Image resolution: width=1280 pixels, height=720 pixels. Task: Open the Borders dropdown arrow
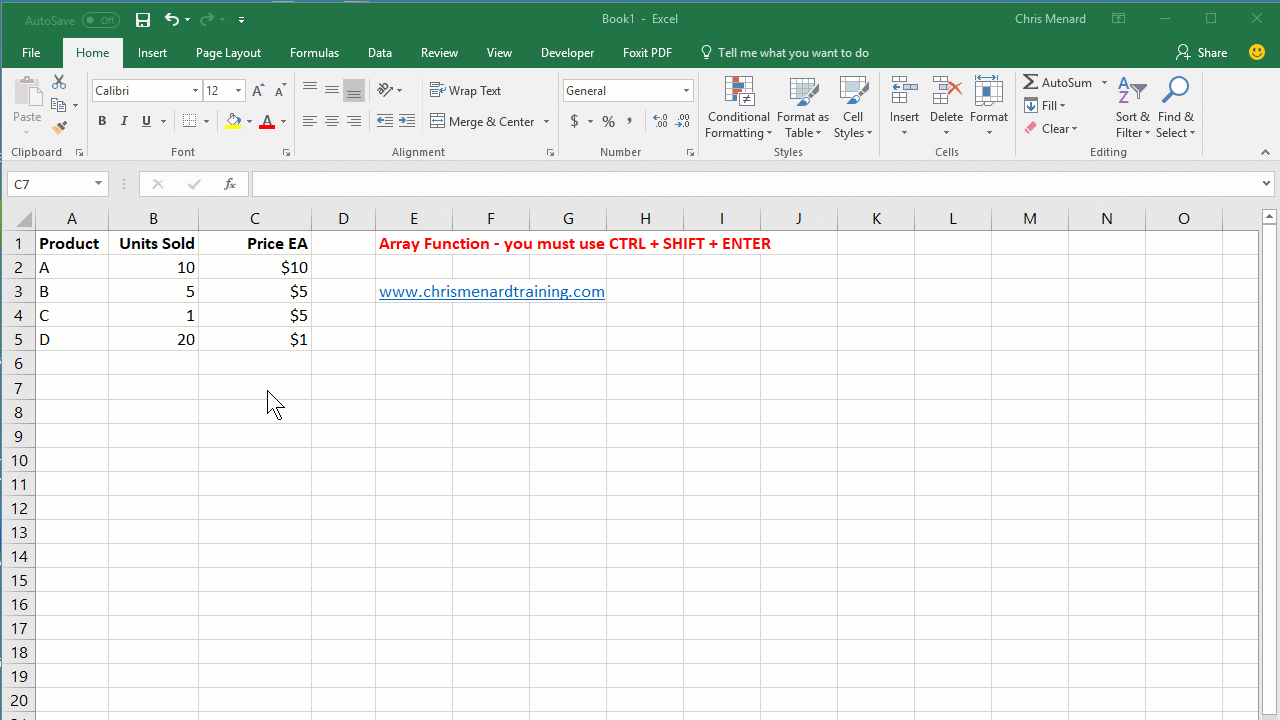(x=207, y=122)
